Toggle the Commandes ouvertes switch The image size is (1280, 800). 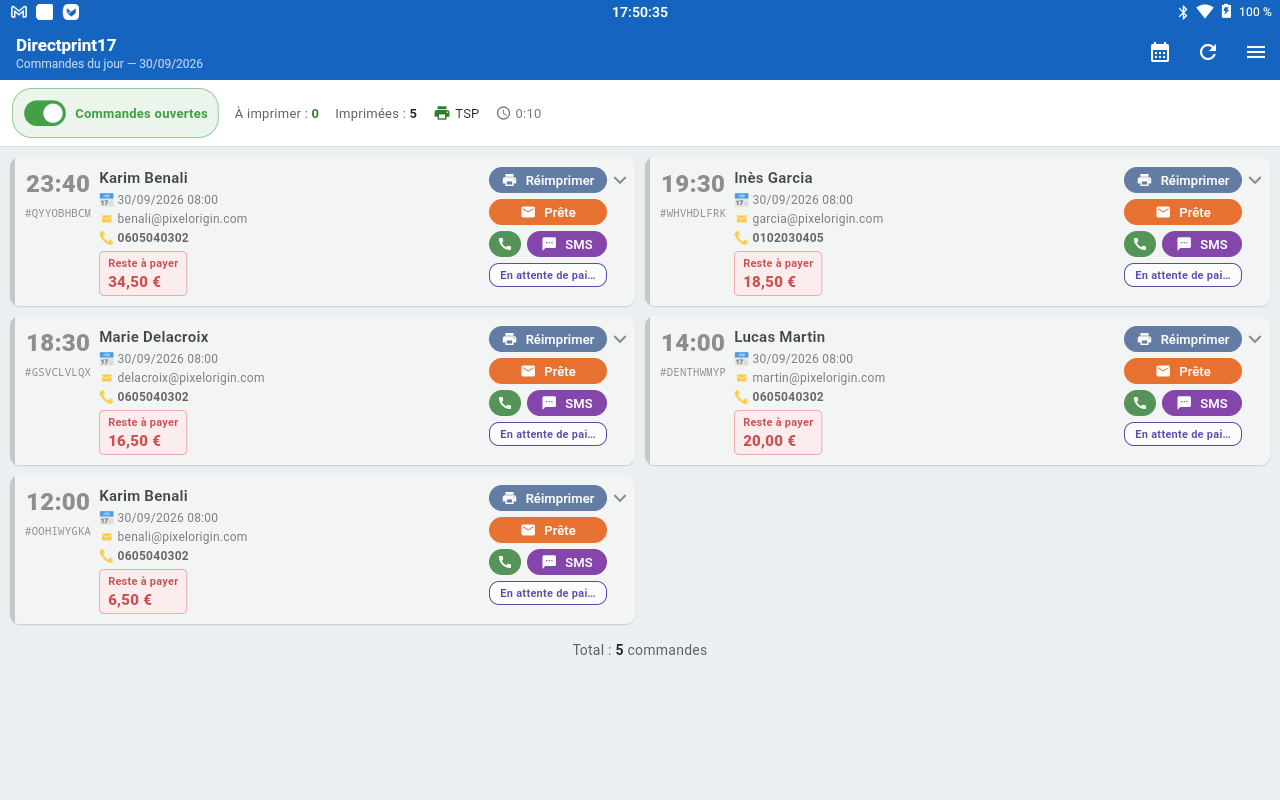(x=45, y=113)
